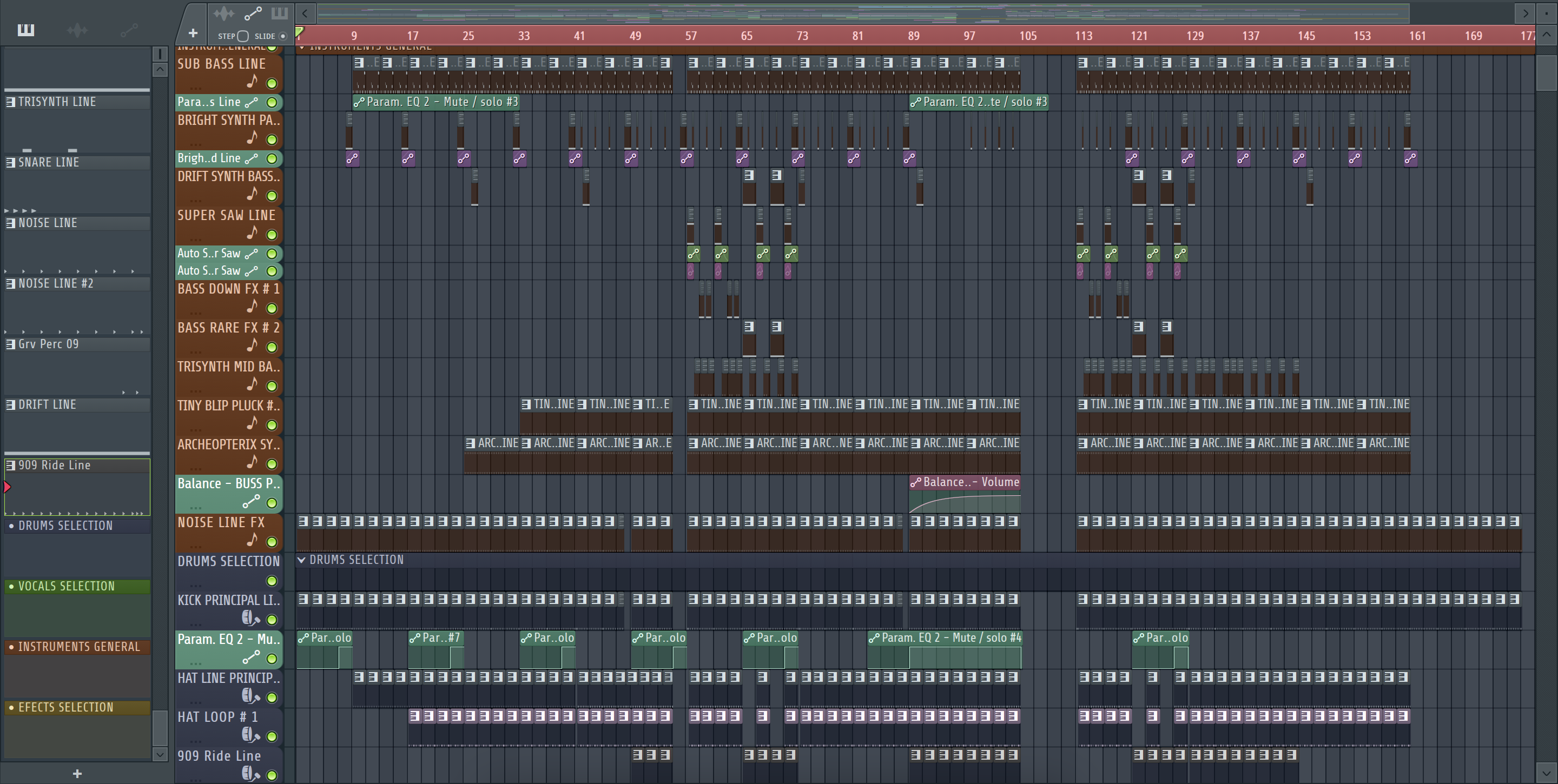Viewport: 1558px width, 784px height.
Task: Click the note icon on NOISE LINE FX track
Action: click(252, 539)
